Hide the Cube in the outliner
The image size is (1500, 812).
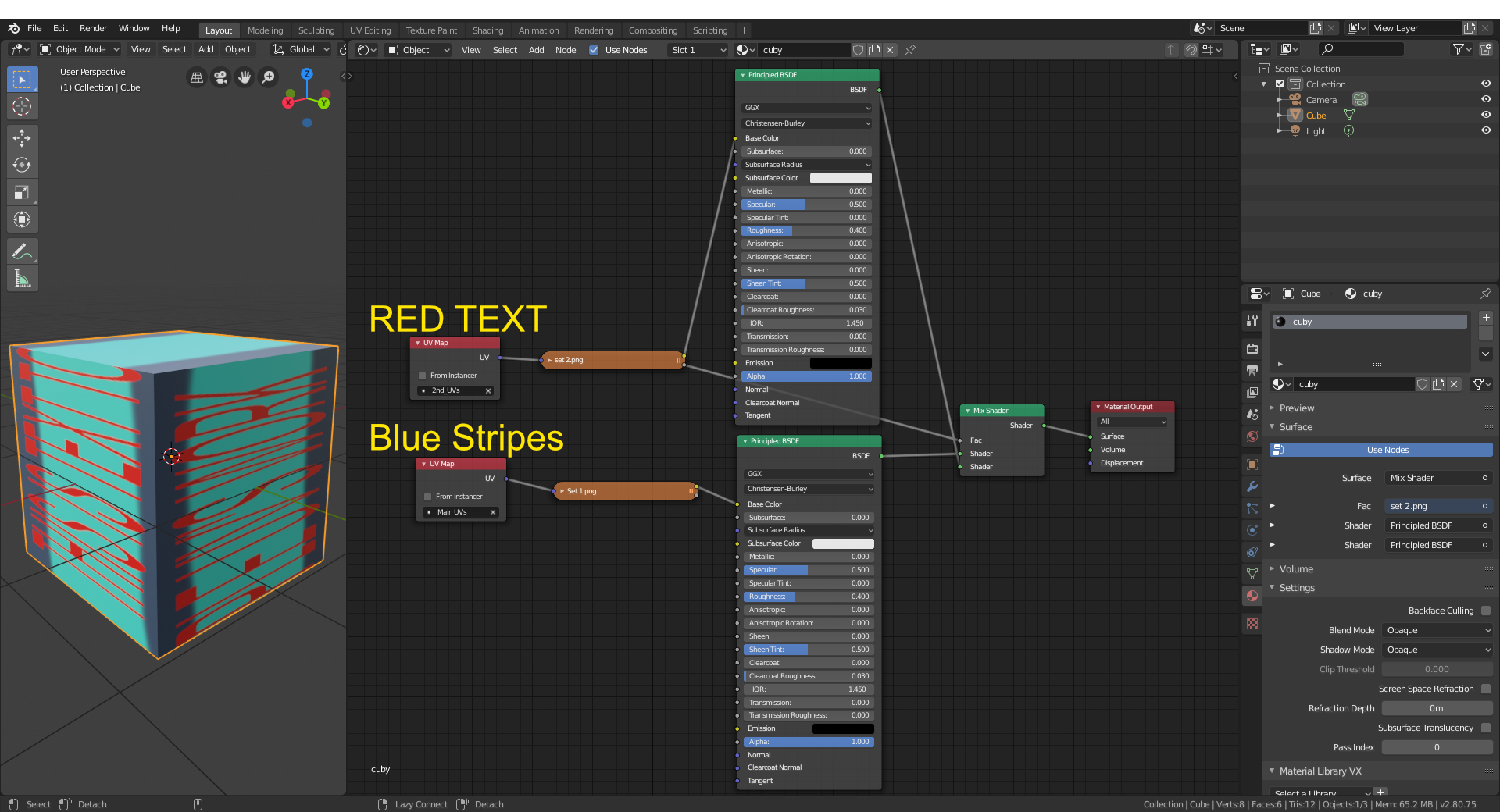pyautogui.click(x=1486, y=115)
